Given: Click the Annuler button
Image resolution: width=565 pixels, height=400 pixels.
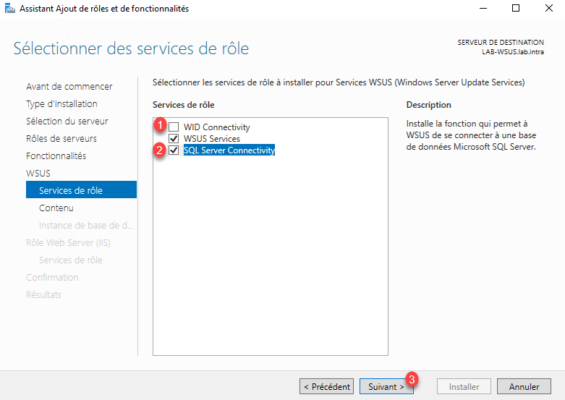Looking at the screenshot, I should [524, 387].
